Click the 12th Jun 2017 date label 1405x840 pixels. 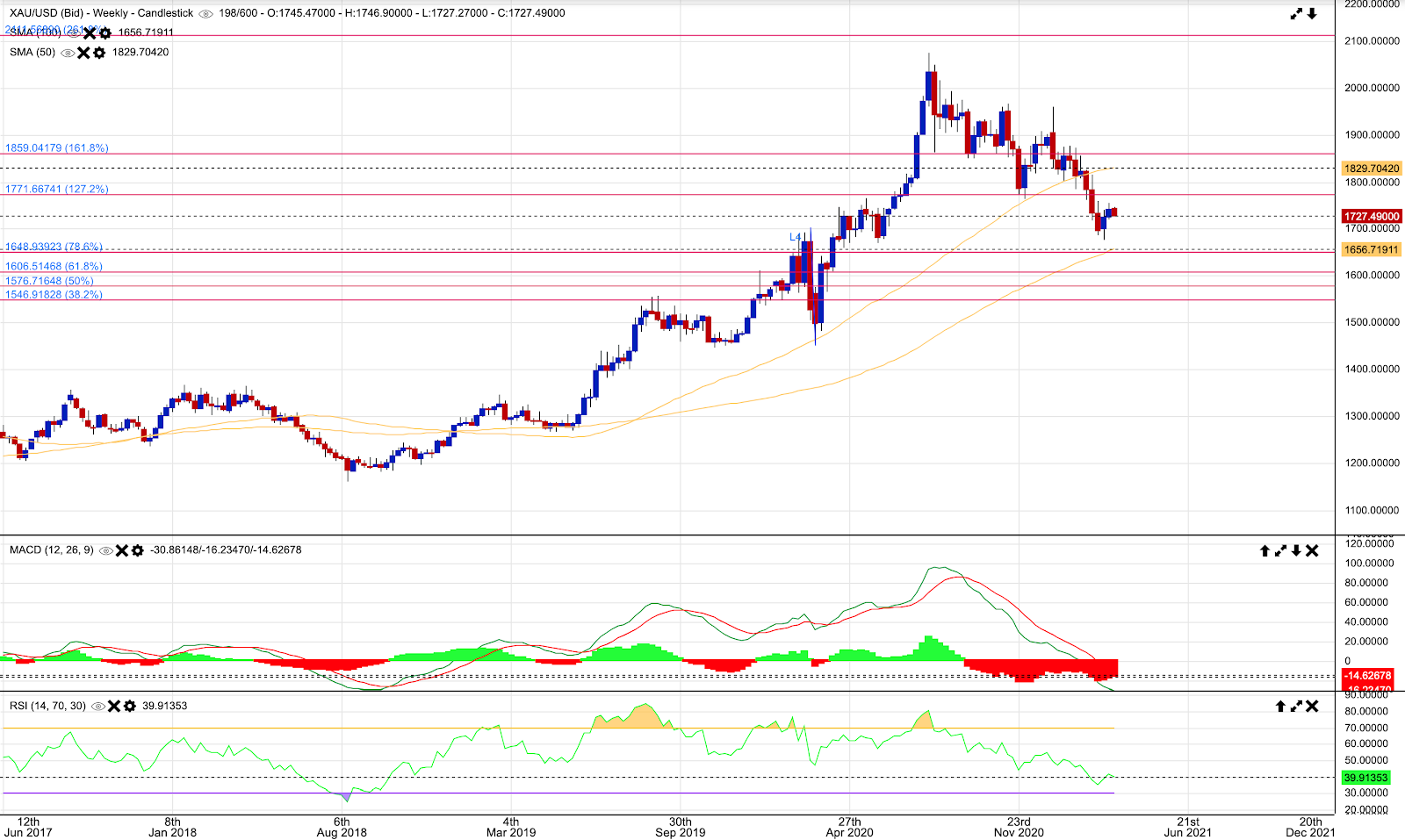tap(28, 827)
